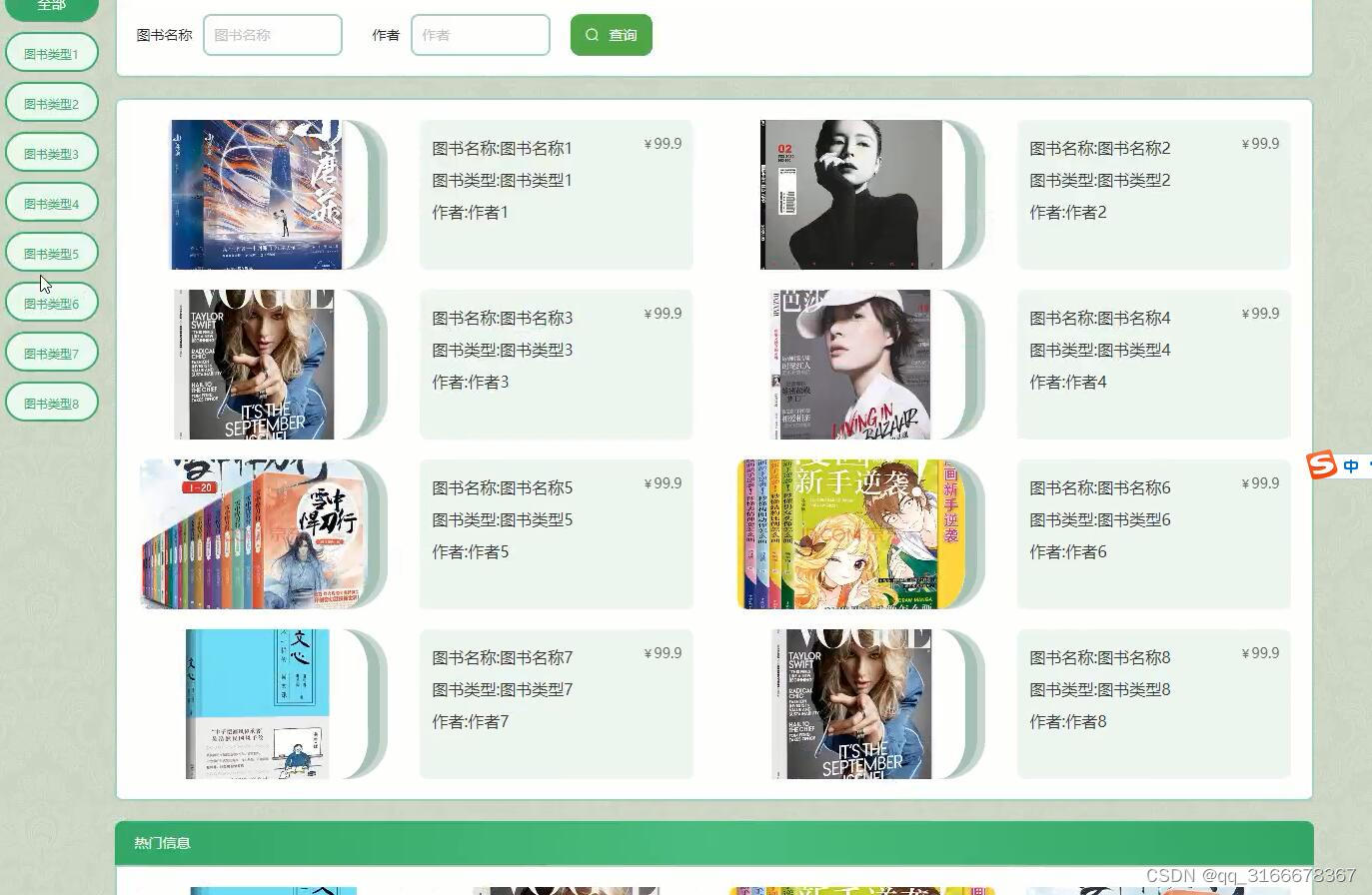Select 图书类型4 category filter
Image resolution: width=1372 pixels, height=895 pixels.
pos(51,202)
